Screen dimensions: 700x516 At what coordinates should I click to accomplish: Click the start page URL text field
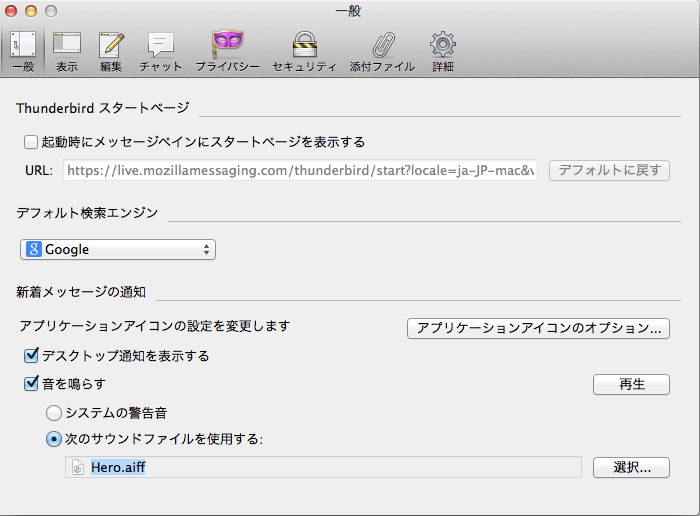tap(301, 170)
